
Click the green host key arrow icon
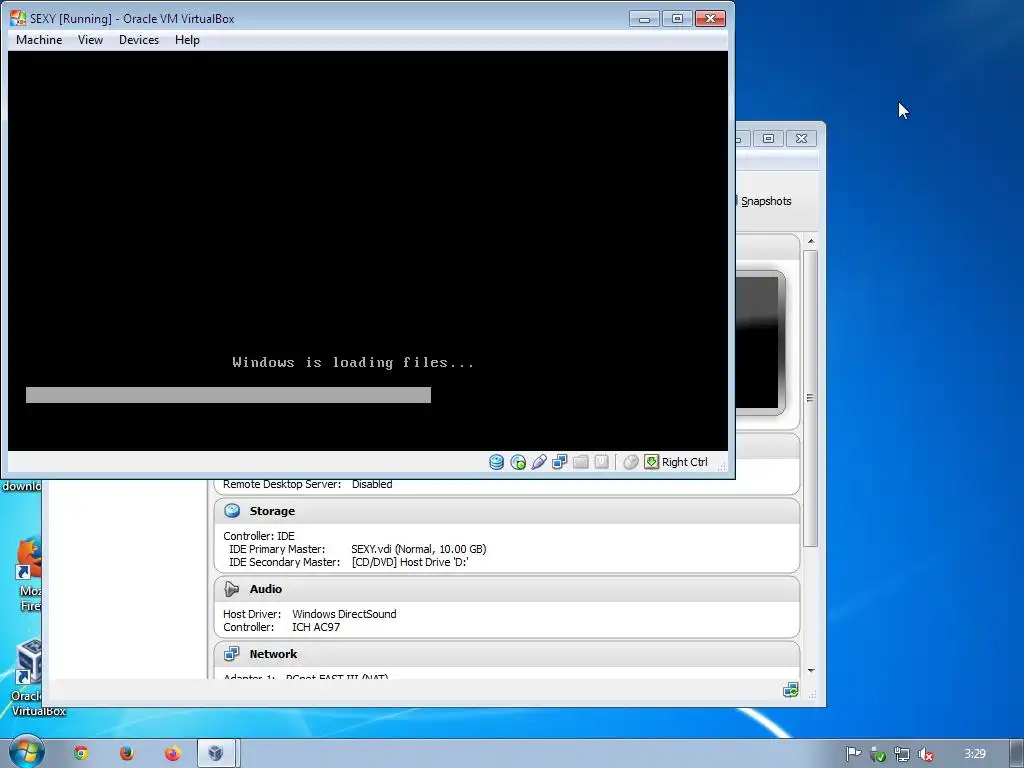pyautogui.click(x=651, y=462)
